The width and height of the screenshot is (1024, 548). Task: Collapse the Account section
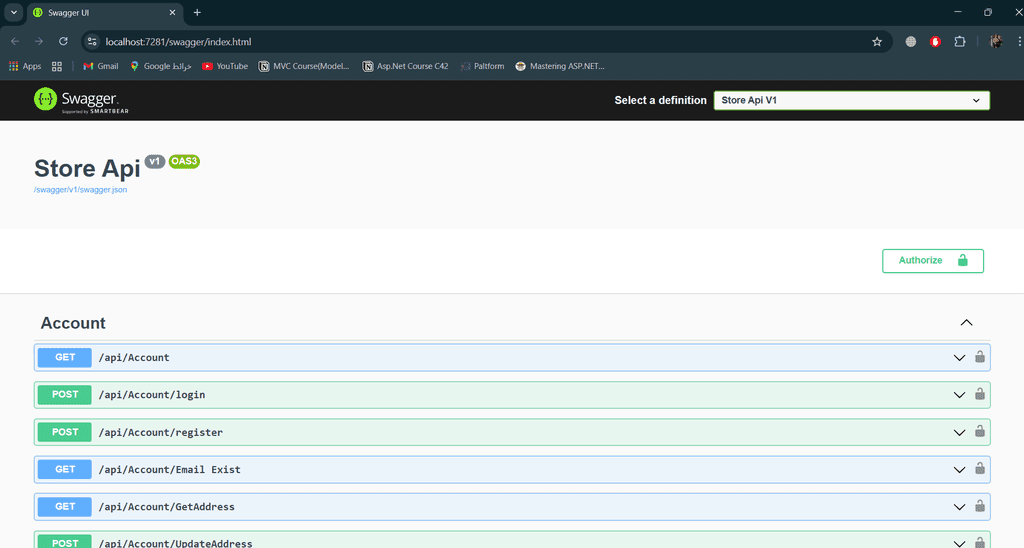(x=966, y=323)
